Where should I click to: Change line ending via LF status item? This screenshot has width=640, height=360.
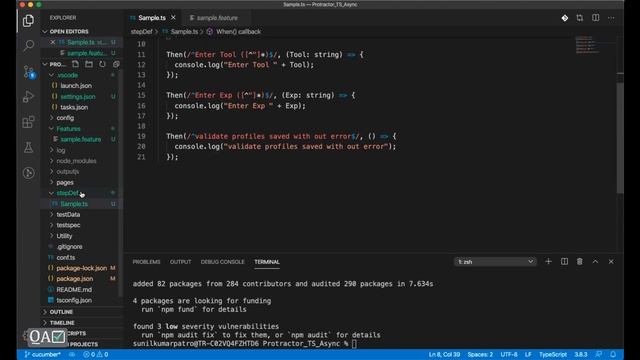tap(528, 354)
